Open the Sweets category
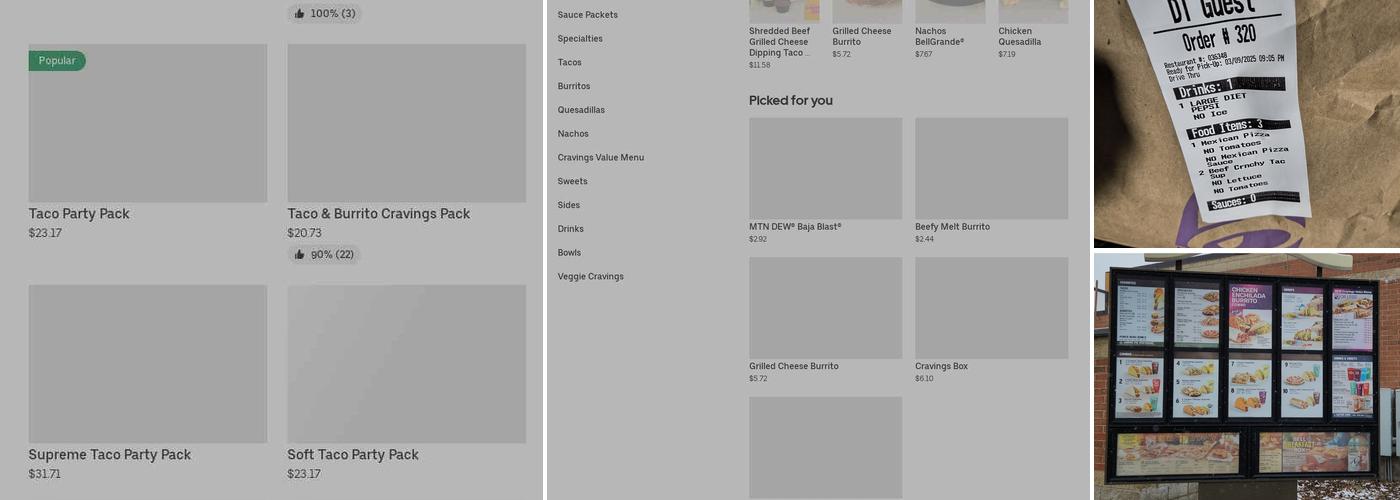The image size is (1400, 500). tap(572, 182)
